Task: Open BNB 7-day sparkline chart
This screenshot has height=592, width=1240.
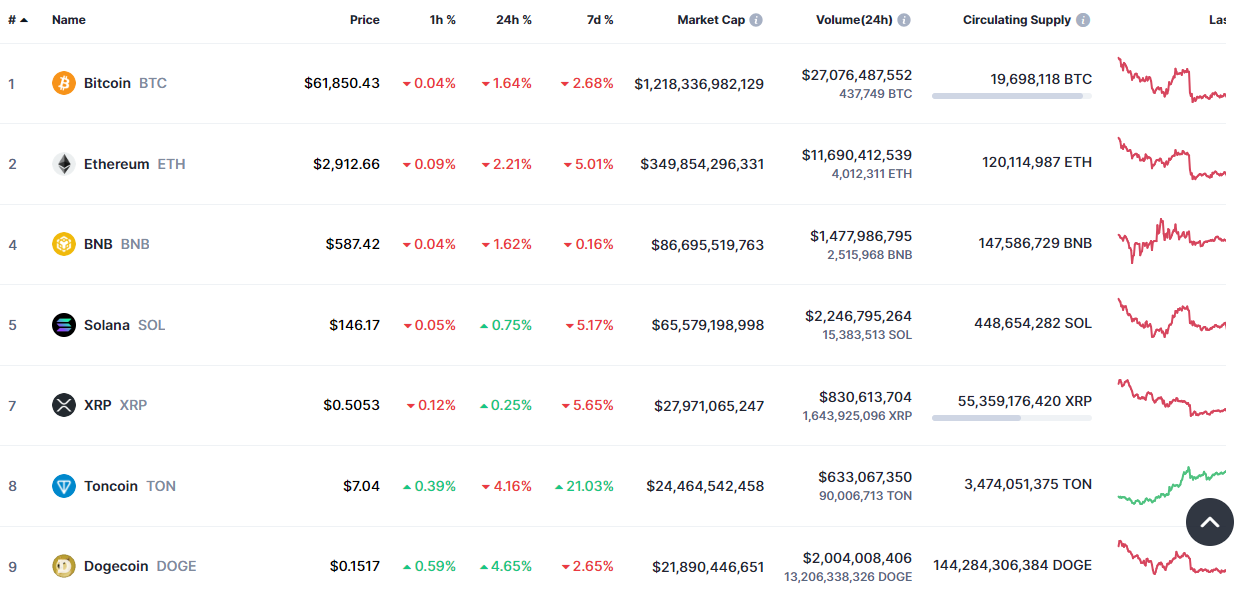Action: [1171, 240]
